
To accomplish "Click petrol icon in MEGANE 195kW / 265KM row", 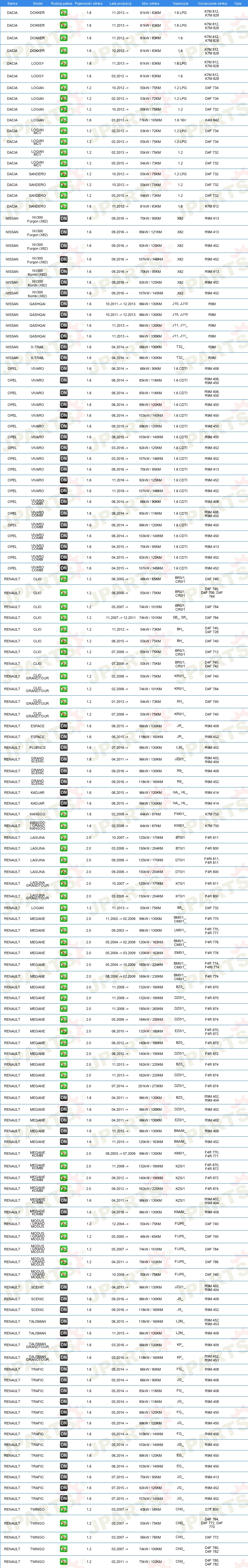I will click(63, 1009).
